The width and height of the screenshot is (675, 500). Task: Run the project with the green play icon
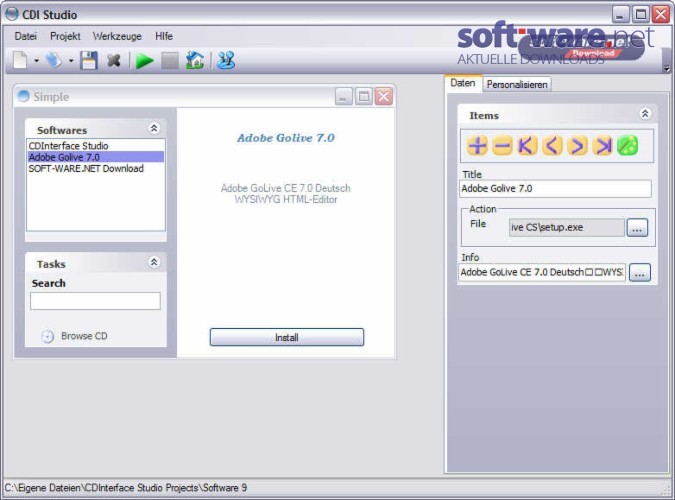click(x=144, y=61)
